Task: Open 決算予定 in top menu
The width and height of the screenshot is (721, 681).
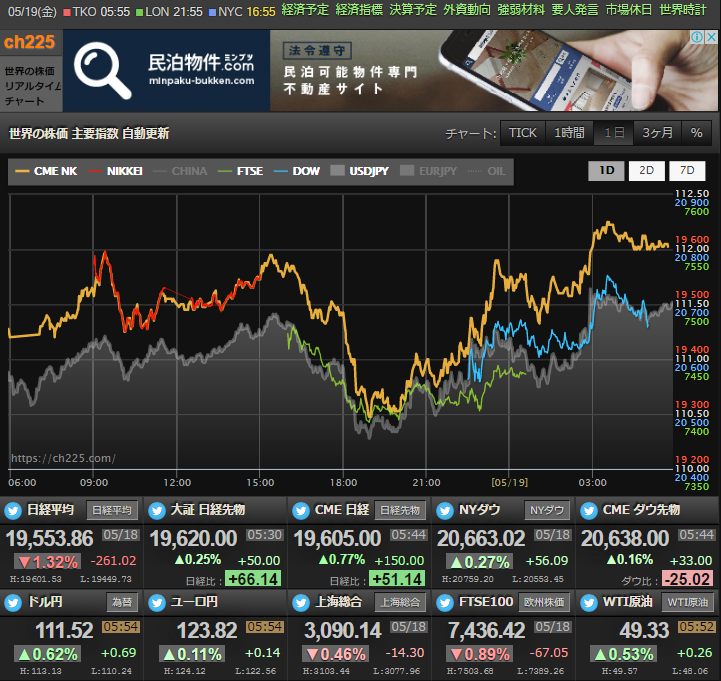Action: click(x=413, y=10)
